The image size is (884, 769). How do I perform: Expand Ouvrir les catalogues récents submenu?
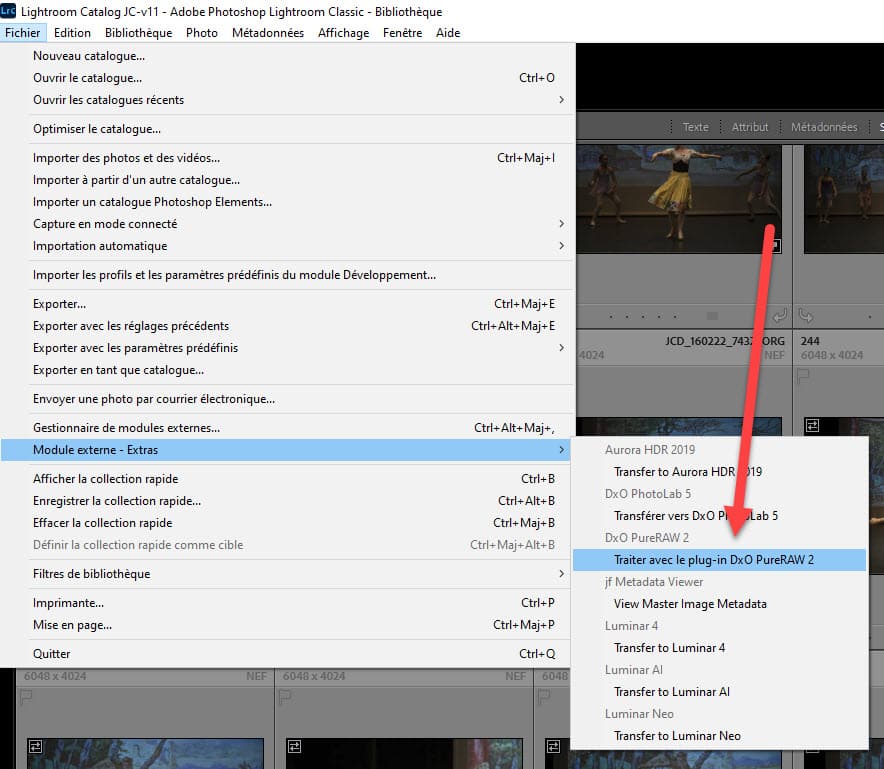click(288, 100)
